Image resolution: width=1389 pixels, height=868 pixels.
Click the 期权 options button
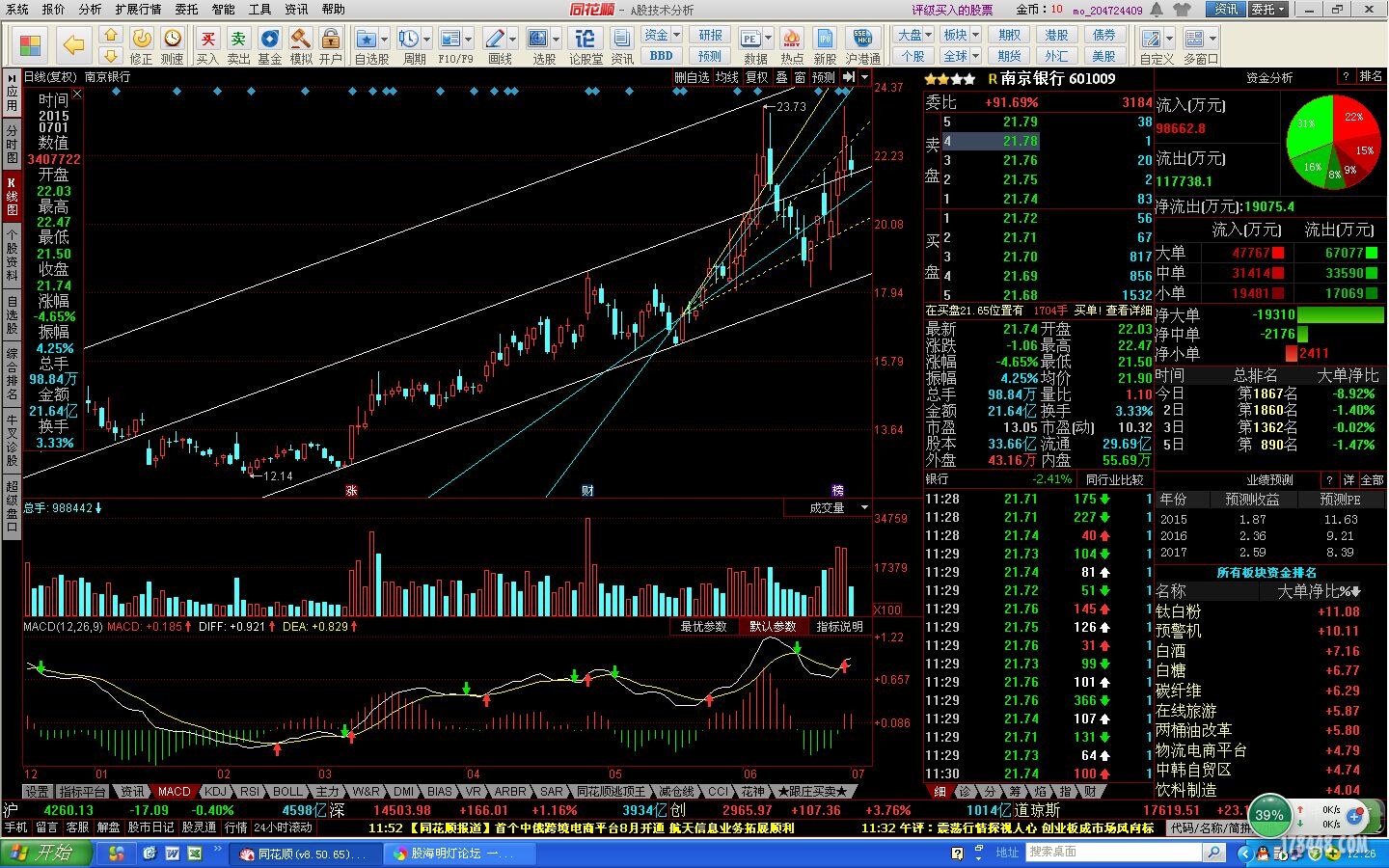tap(1010, 35)
